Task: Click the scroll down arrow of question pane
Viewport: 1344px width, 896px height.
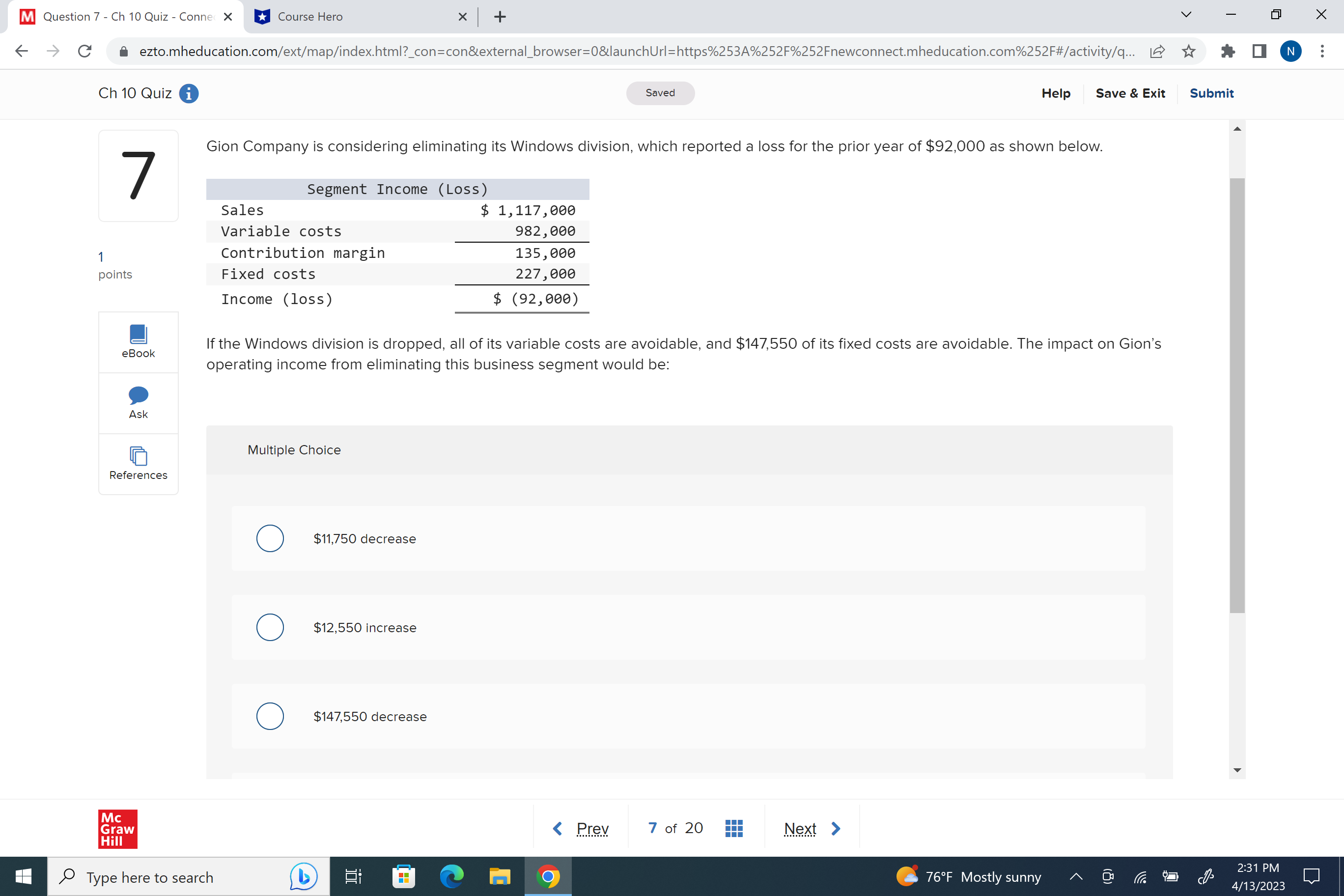Action: point(1237,770)
